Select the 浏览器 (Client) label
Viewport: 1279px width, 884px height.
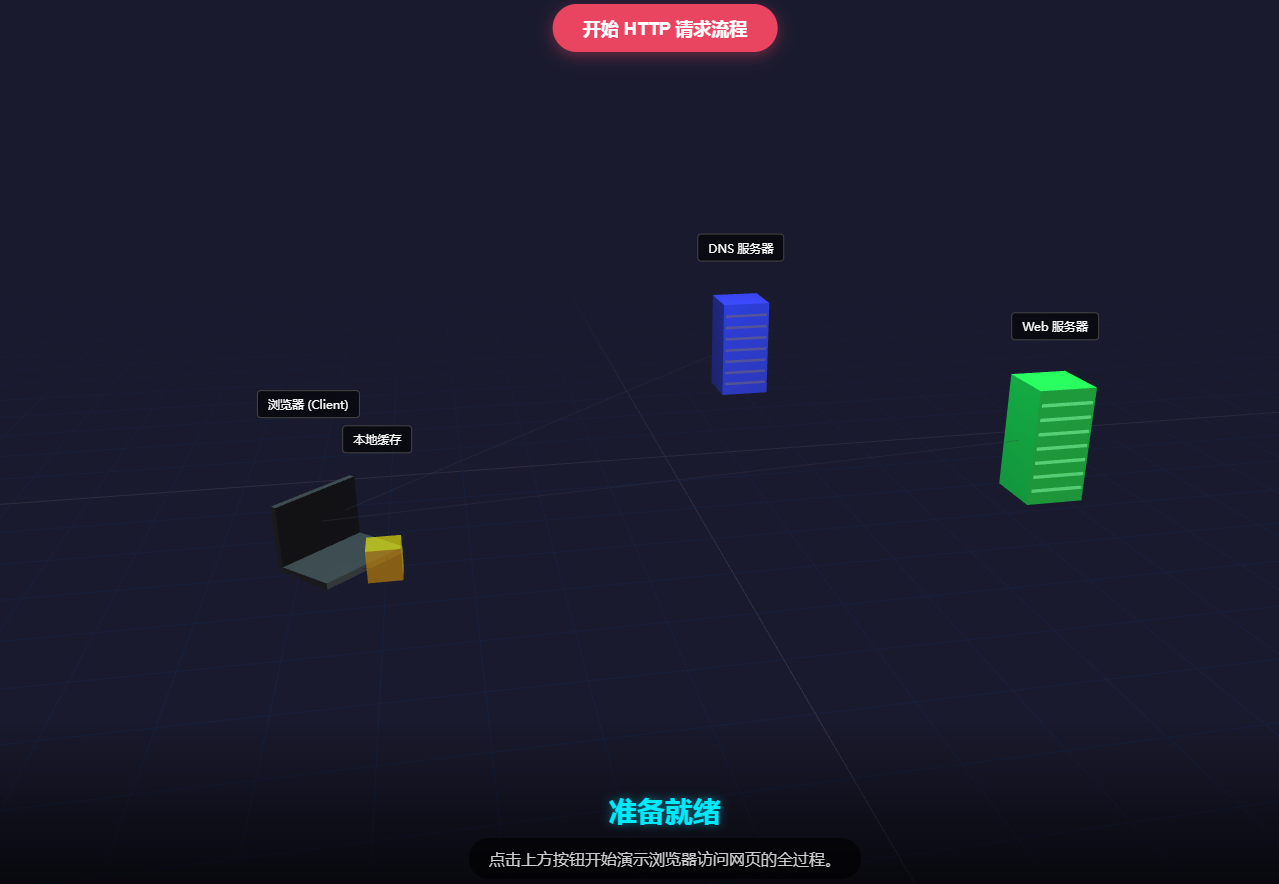click(308, 404)
